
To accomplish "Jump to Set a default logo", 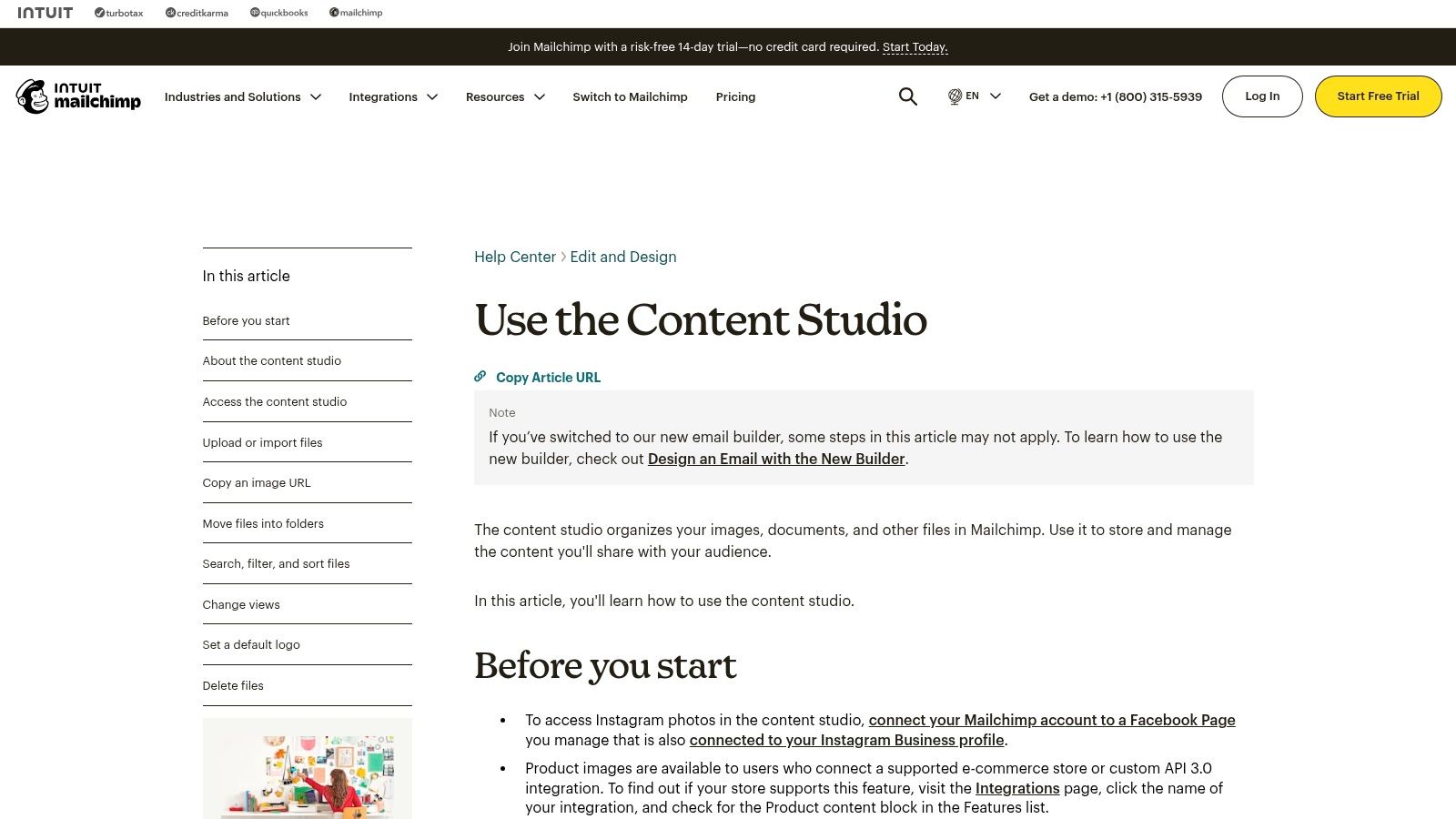I will click(x=251, y=644).
